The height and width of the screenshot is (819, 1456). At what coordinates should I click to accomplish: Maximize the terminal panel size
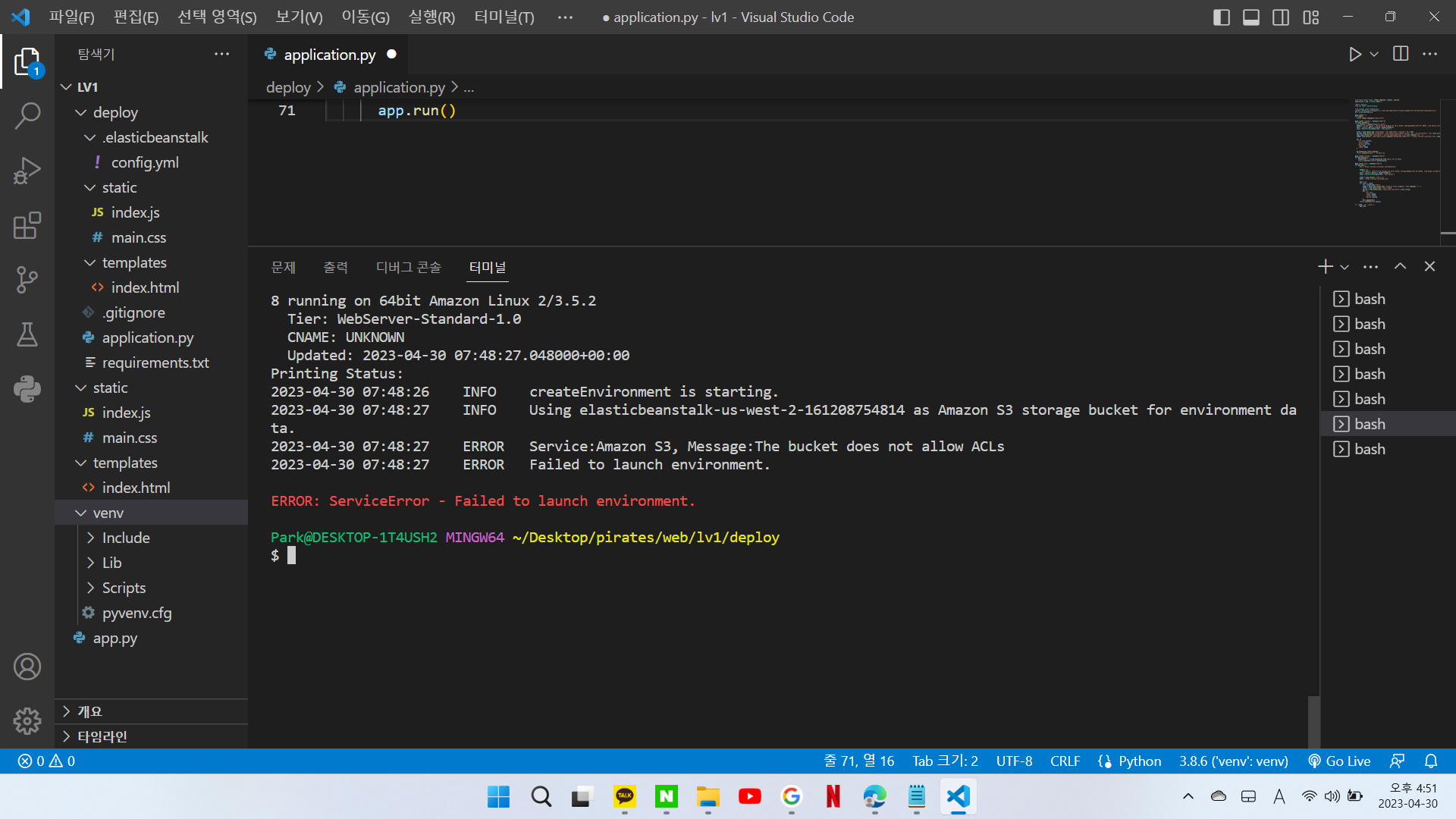(1400, 266)
